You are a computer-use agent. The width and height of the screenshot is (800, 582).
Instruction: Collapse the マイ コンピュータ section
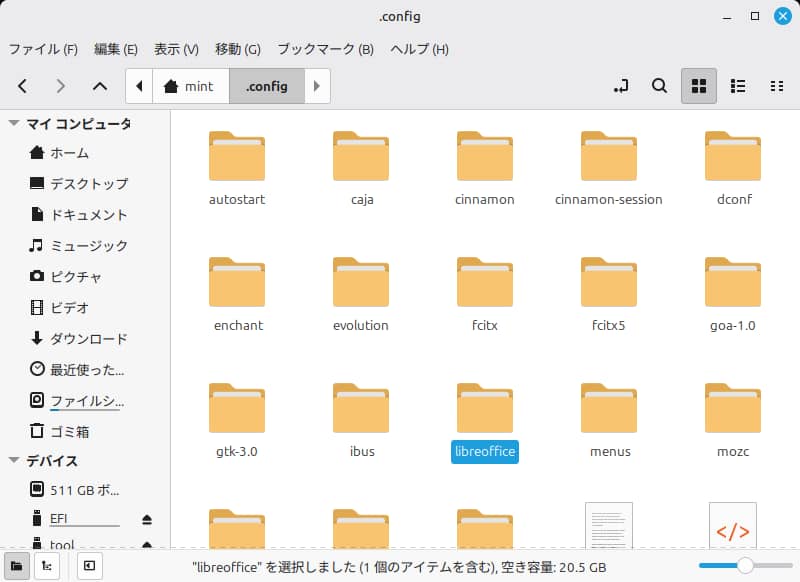pyautogui.click(x=12, y=123)
